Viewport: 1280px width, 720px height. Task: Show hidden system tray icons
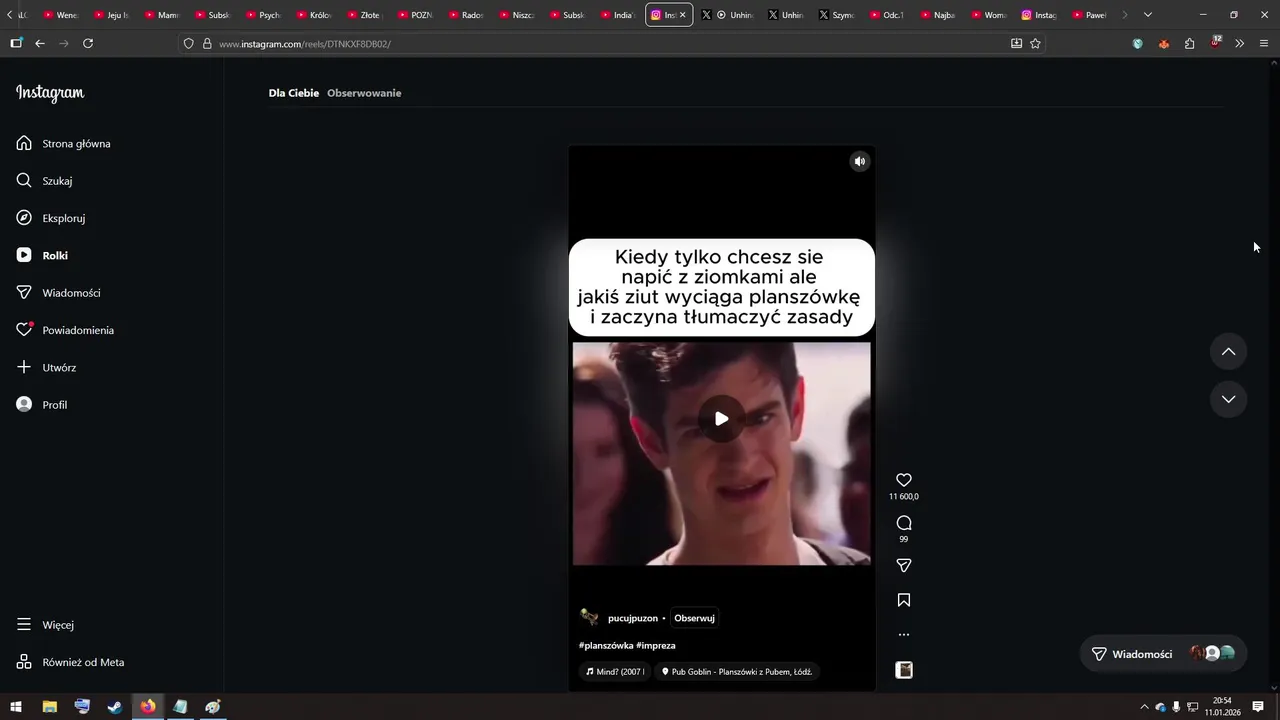click(1144, 707)
